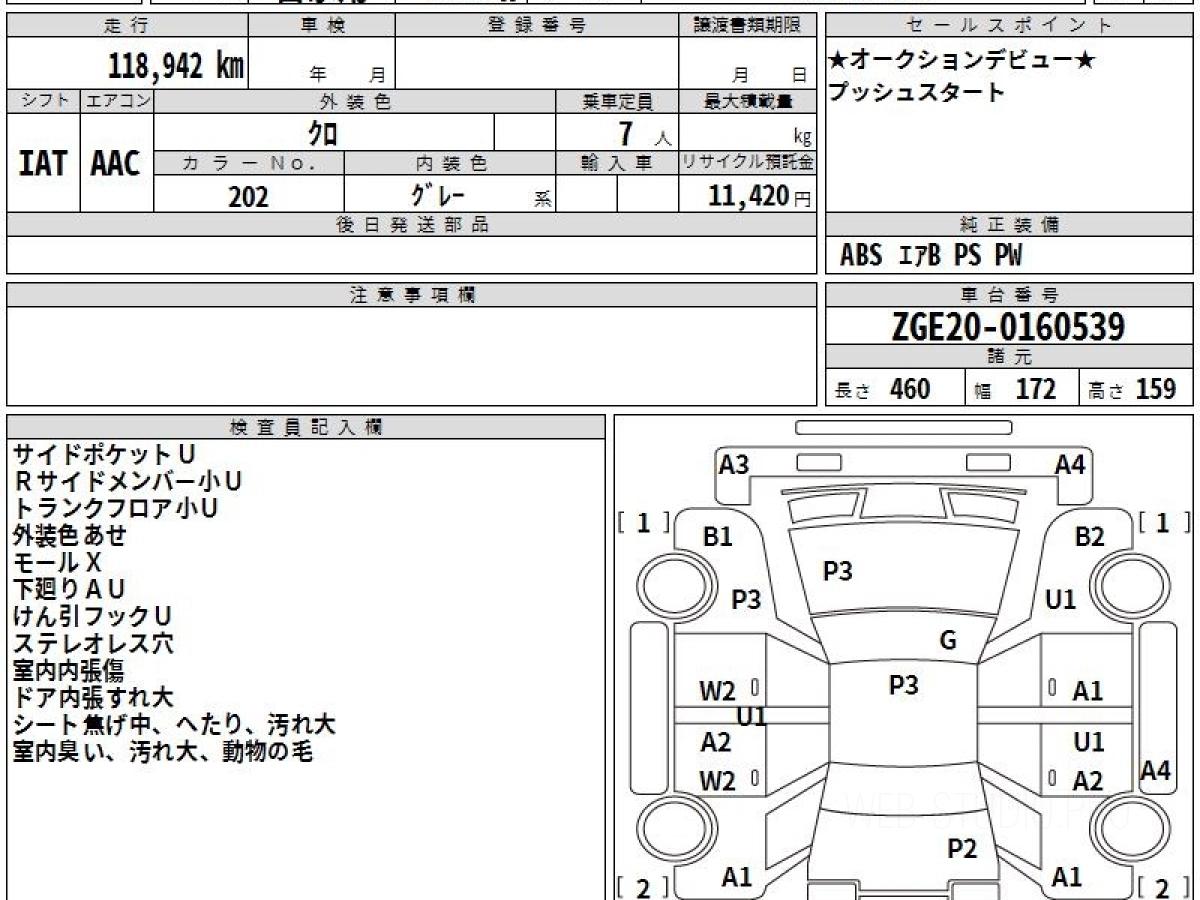Image resolution: width=1200 pixels, height=900 pixels.
Task: Click the width value 172
Action: click(x=1035, y=388)
